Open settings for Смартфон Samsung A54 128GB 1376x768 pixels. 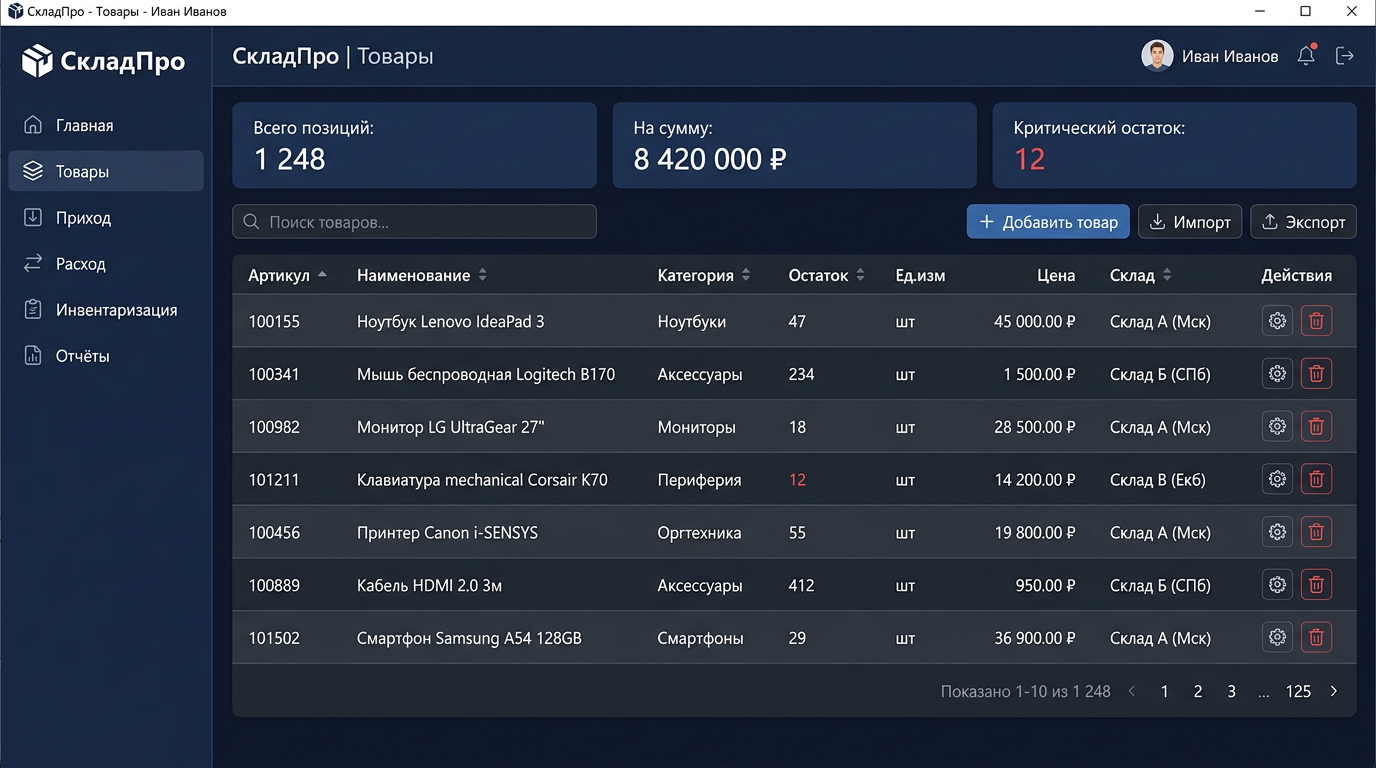coord(1277,637)
